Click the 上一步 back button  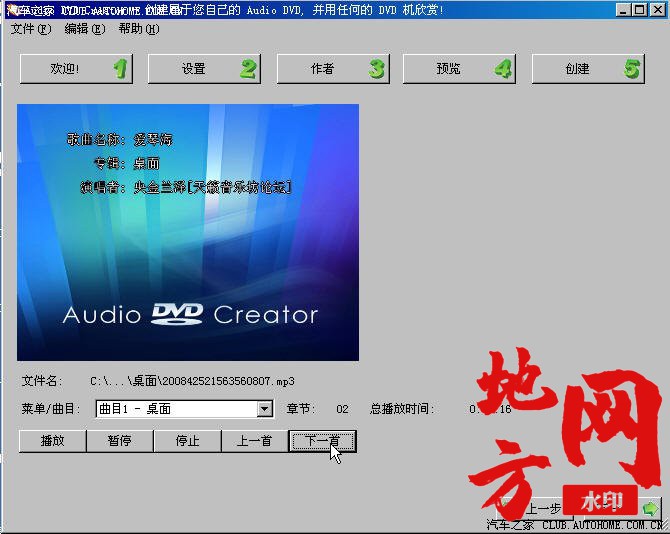tap(534, 508)
